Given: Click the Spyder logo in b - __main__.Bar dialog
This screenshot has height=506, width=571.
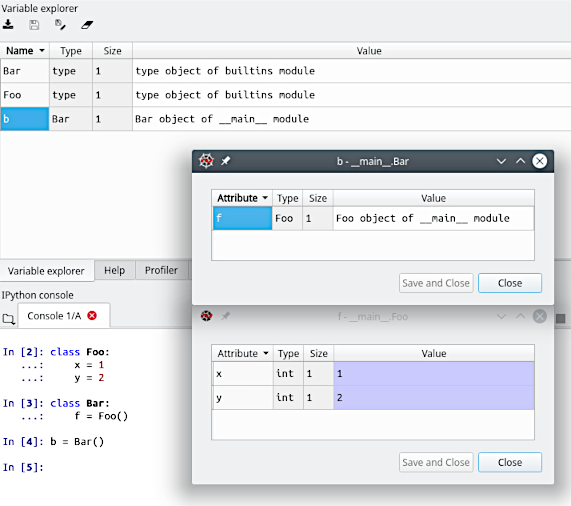Looking at the screenshot, I should (206, 161).
